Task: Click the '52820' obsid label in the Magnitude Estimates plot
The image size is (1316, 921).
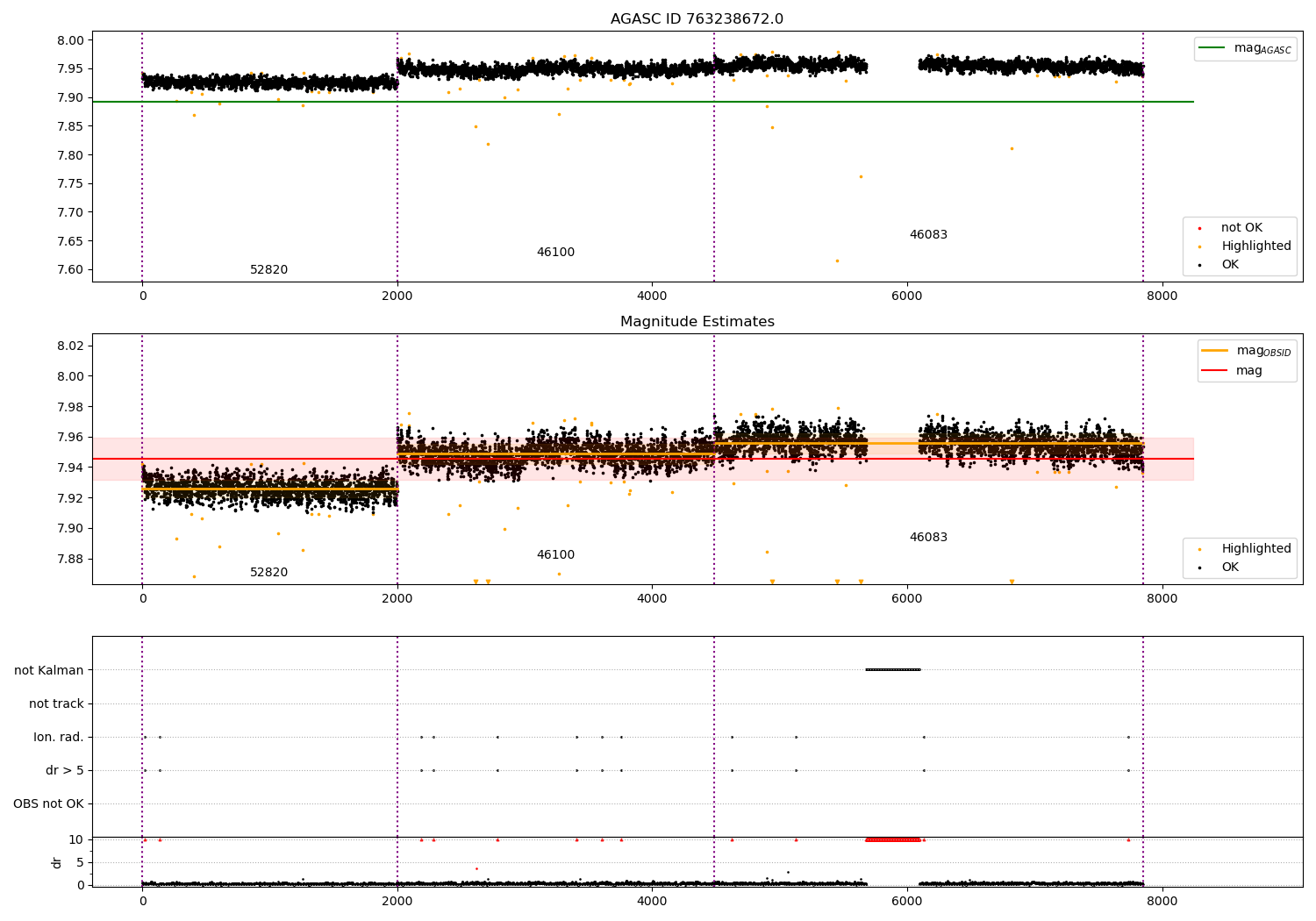Action: [x=268, y=573]
